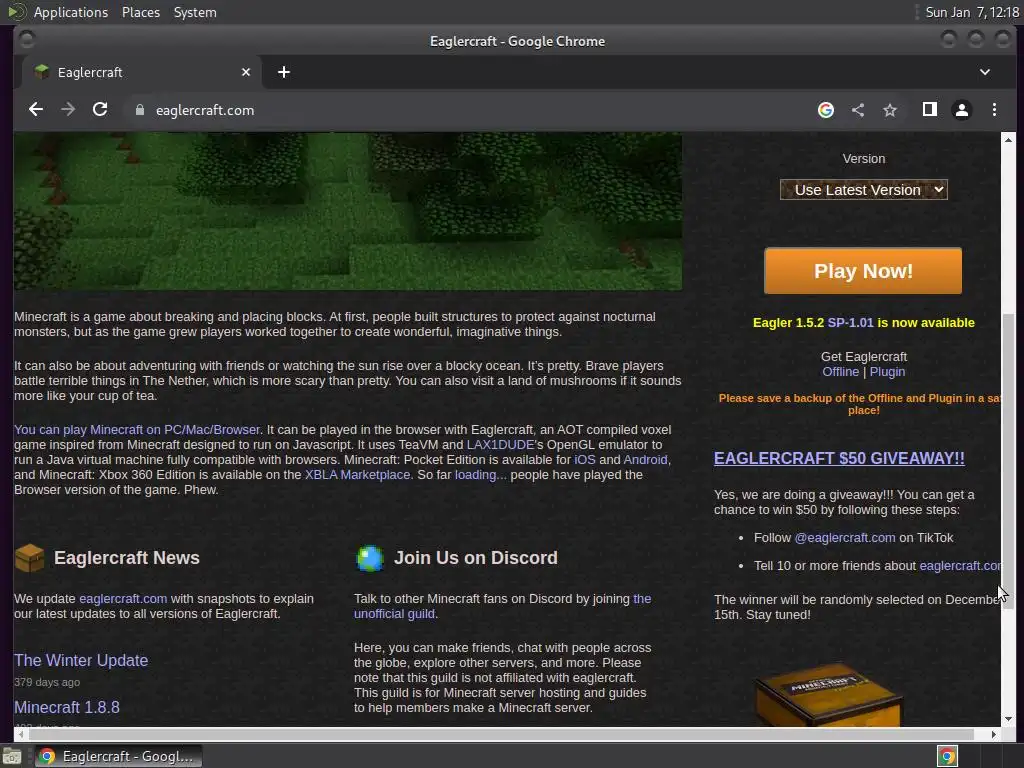This screenshot has height=768, width=1024.
Task: Click the vertical scrollbar thumb
Action: coord(1008,461)
